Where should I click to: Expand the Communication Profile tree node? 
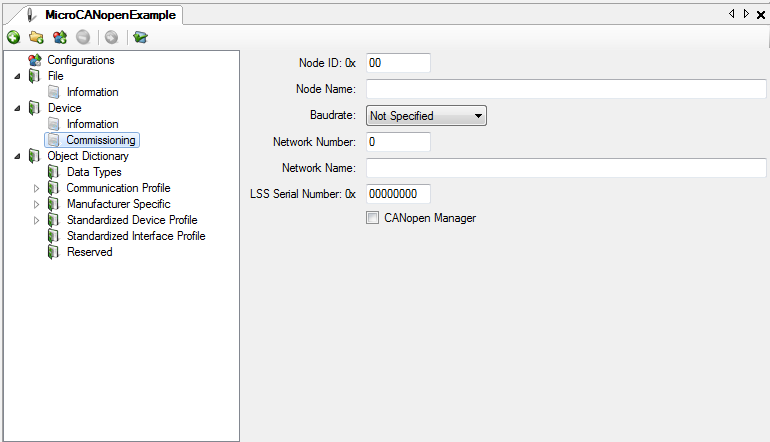pyautogui.click(x=37, y=188)
